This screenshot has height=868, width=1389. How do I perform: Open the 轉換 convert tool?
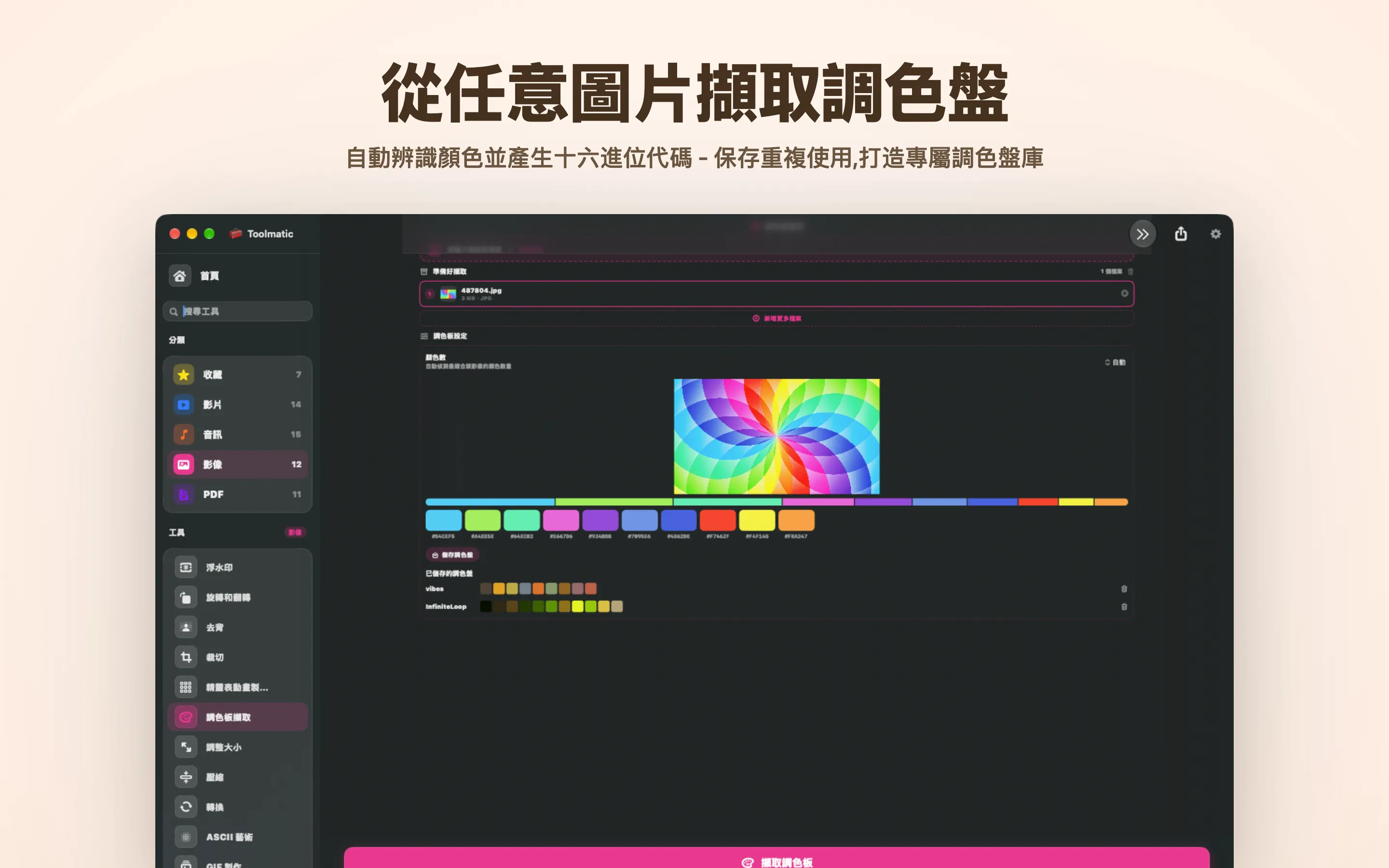[238, 807]
